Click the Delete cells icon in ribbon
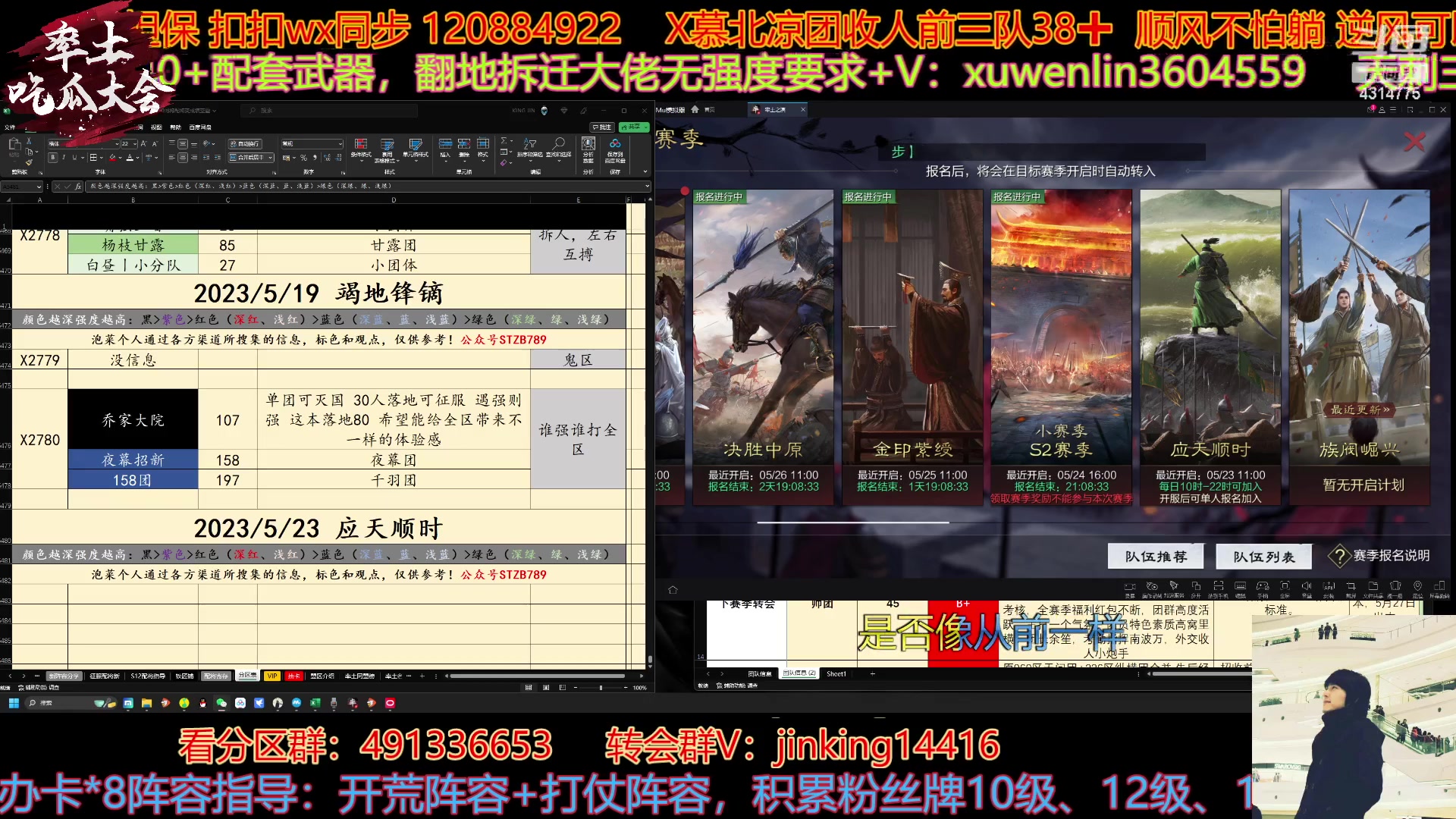Image resolution: width=1456 pixels, height=819 pixels. point(464,149)
